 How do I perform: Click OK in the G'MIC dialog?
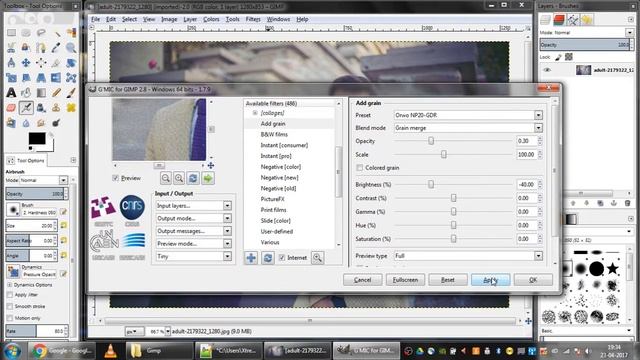coord(533,280)
